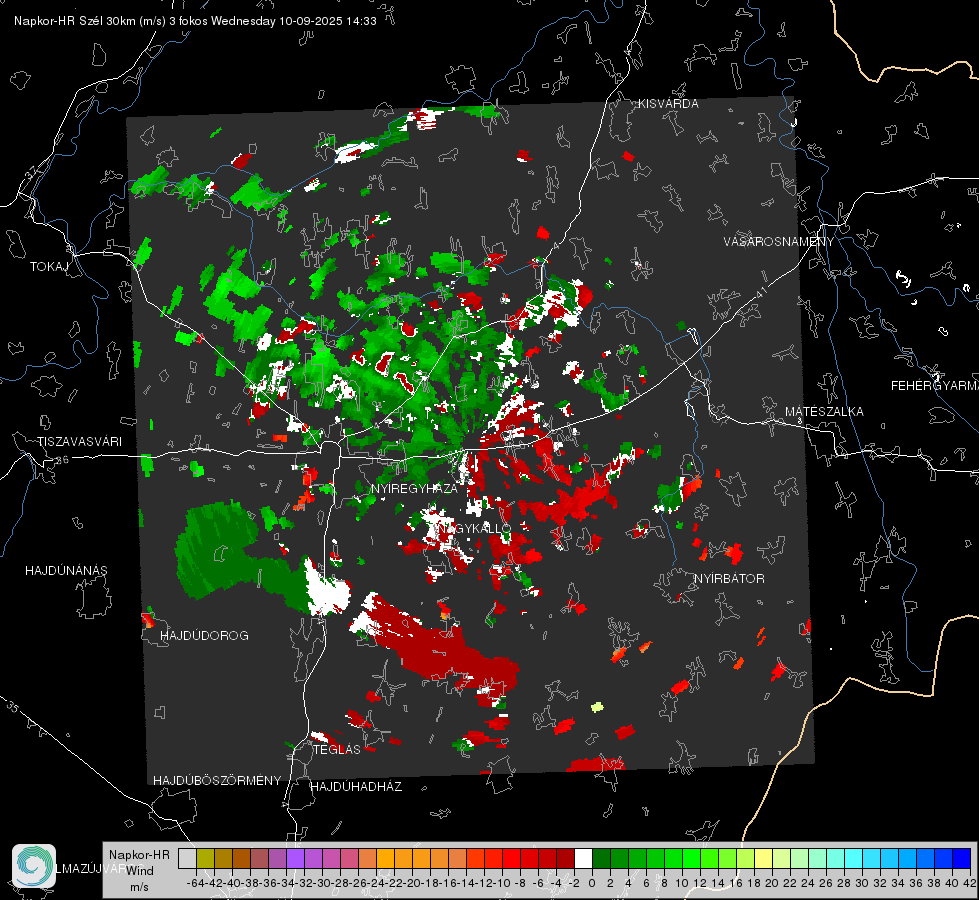Pick the yellow legend swatch between 18 and 20

click(x=763, y=858)
